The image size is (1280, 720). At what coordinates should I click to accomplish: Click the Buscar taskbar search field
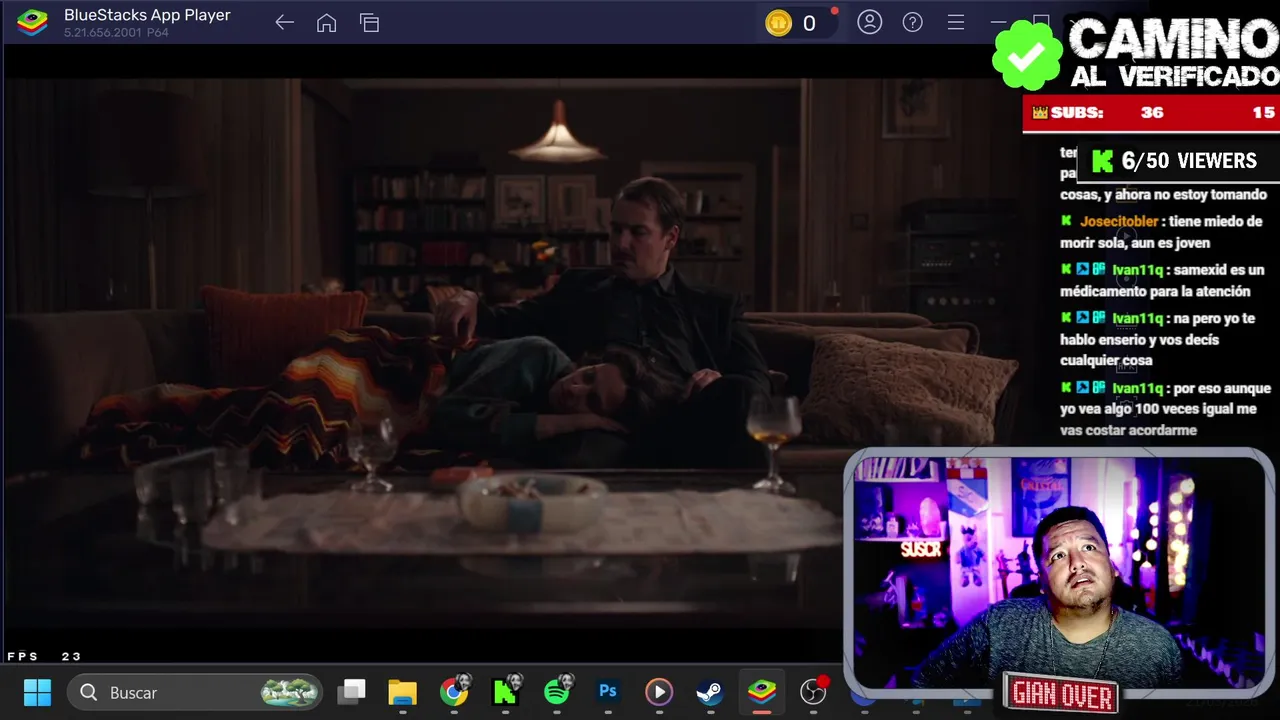[x=195, y=692]
